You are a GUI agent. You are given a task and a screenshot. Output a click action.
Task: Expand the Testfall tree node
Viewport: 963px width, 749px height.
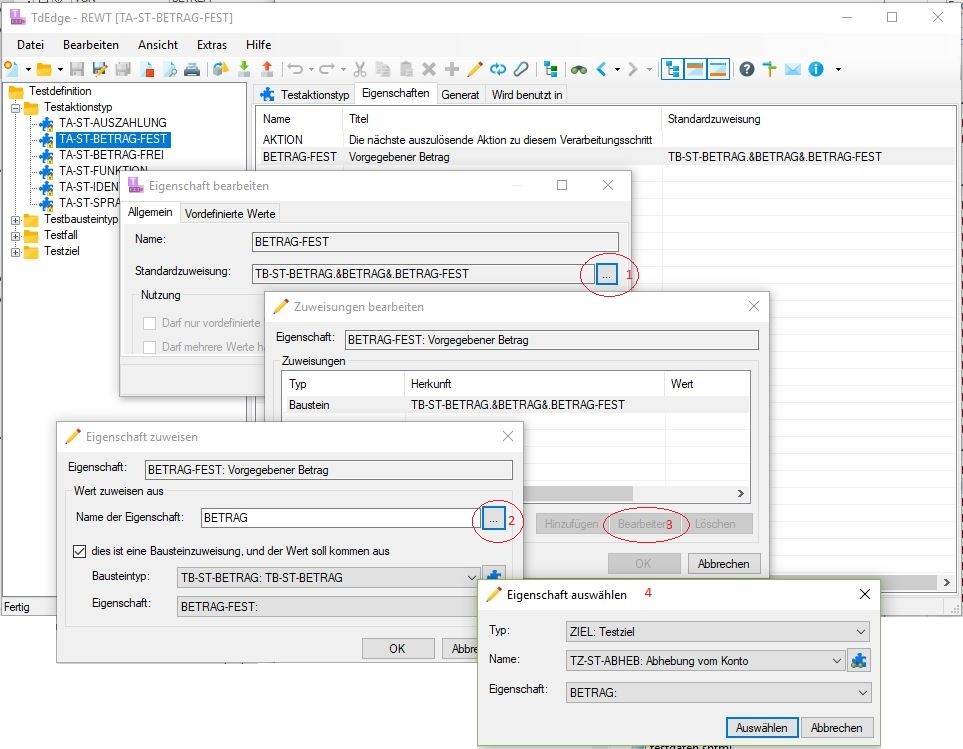[16, 235]
